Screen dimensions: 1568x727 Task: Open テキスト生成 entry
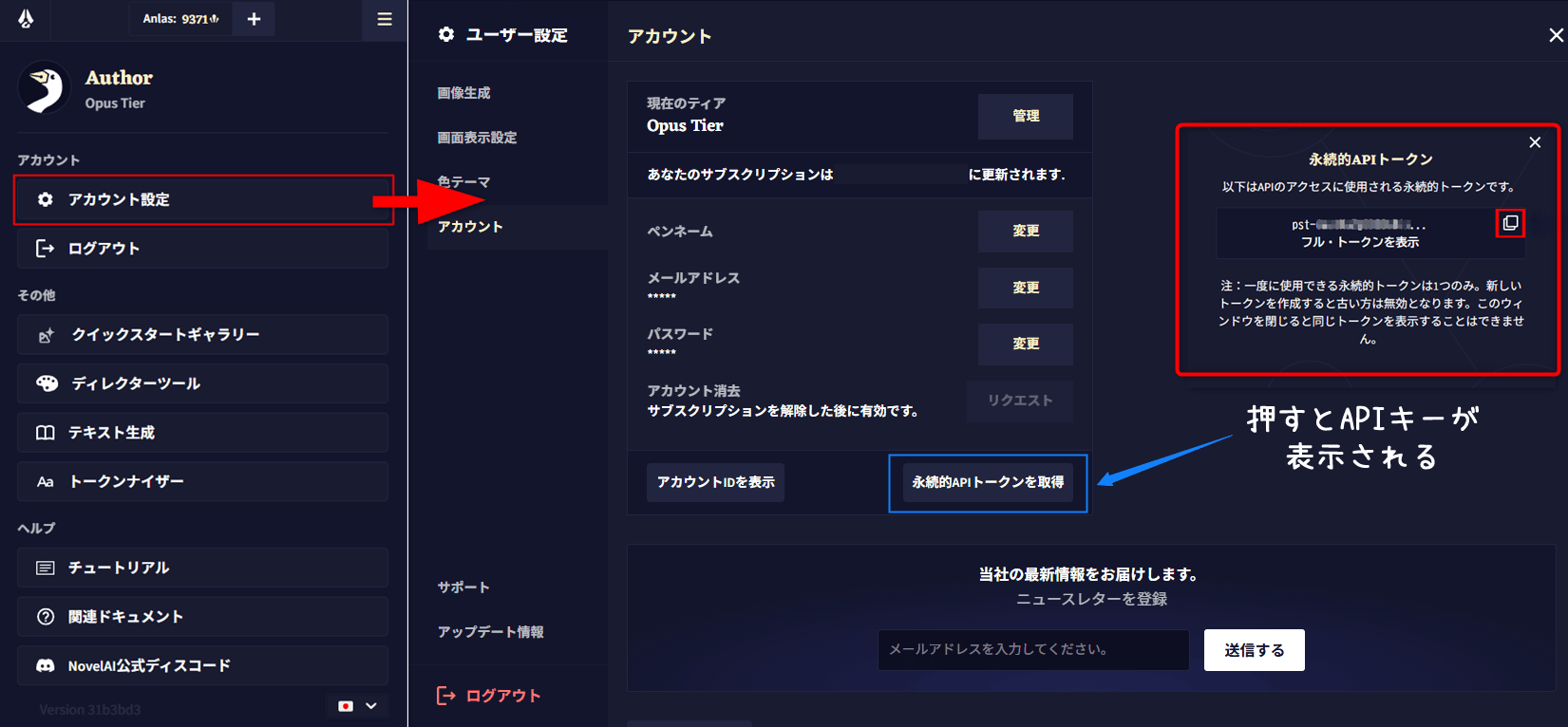click(x=202, y=433)
